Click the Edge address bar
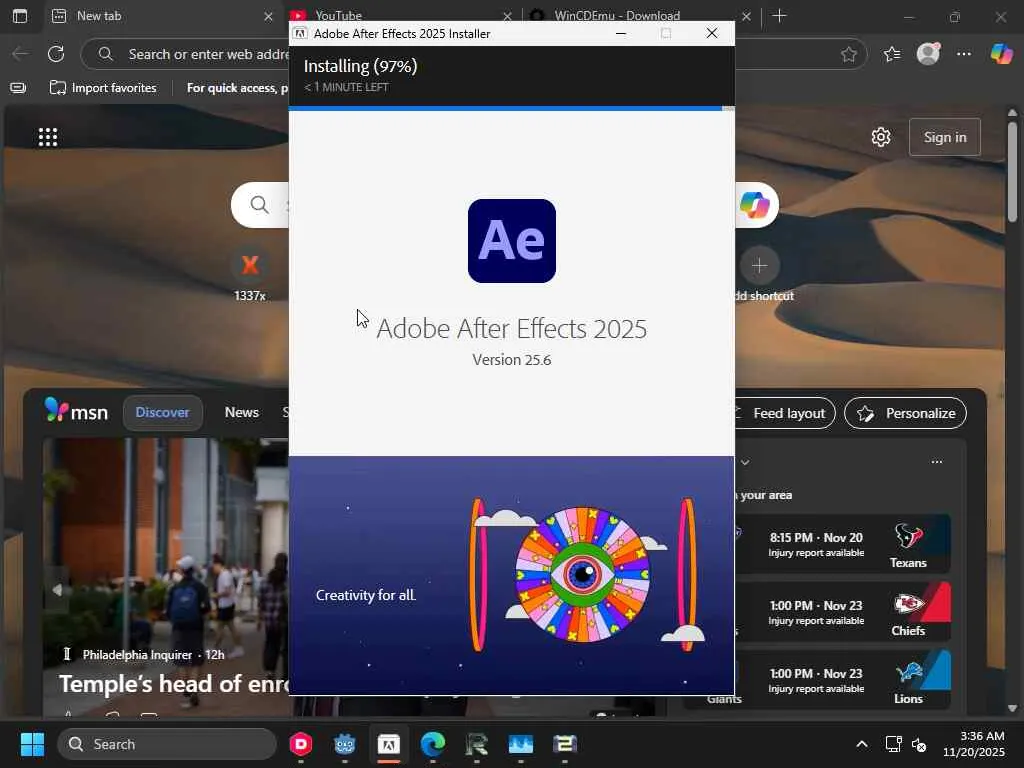The width and height of the screenshot is (1024, 768). pyautogui.click(x=473, y=54)
